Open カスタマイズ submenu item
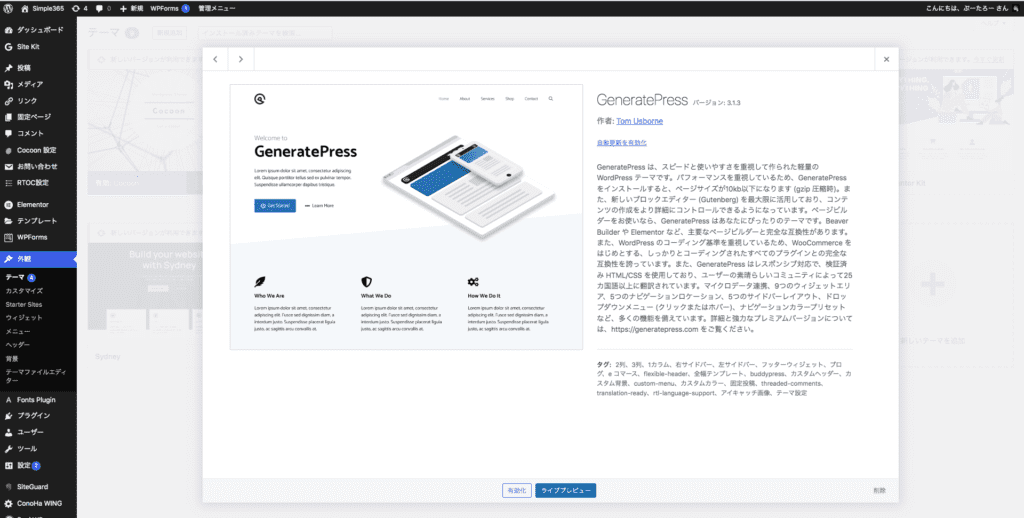Image resolution: width=1024 pixels, height=518 pixels. click(24, 291)
